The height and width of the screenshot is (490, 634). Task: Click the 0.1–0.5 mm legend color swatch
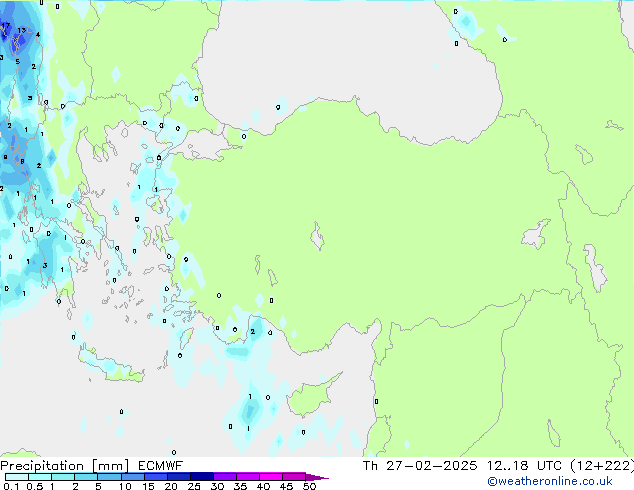(17, 477)
